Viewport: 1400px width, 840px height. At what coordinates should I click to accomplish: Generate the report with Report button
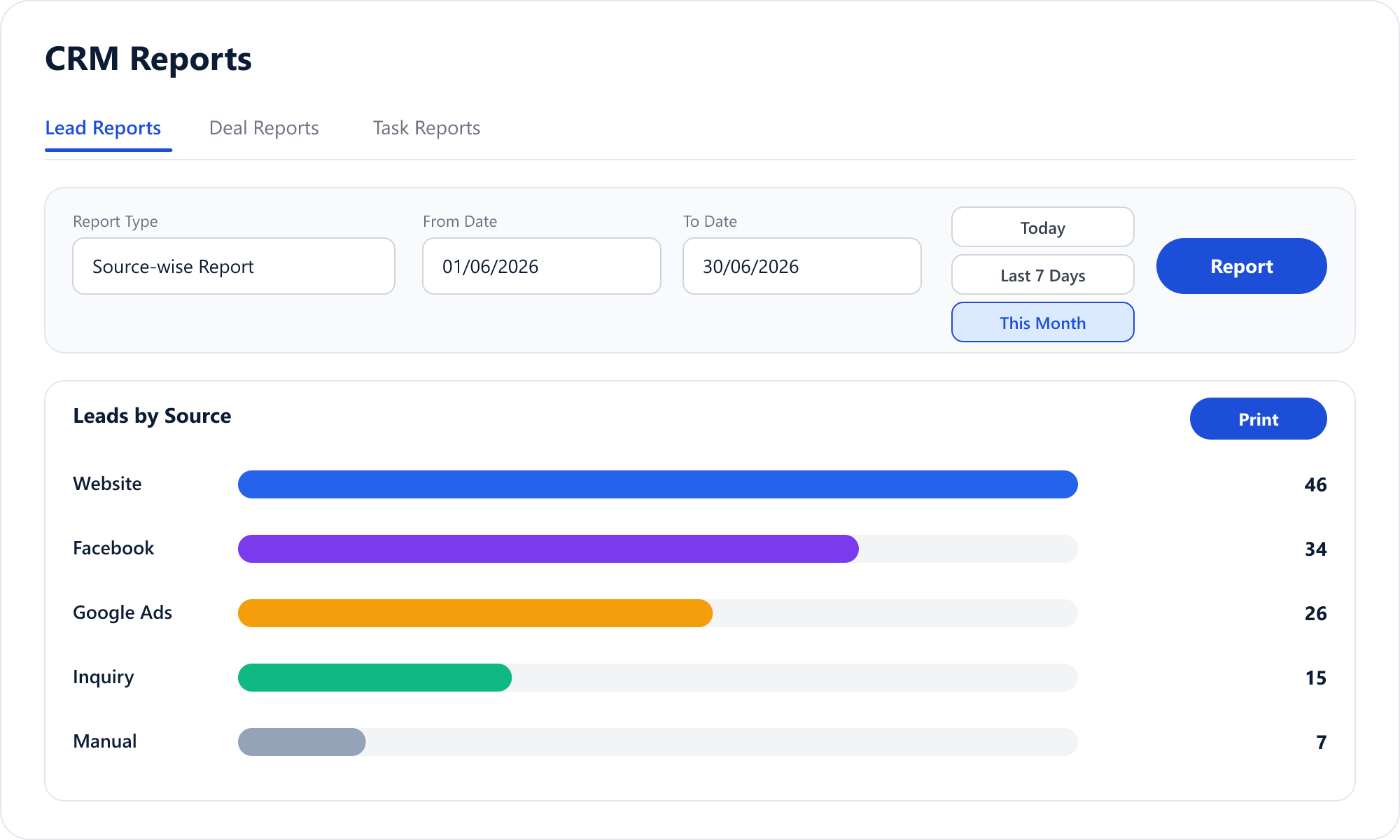coord(1242,266)
